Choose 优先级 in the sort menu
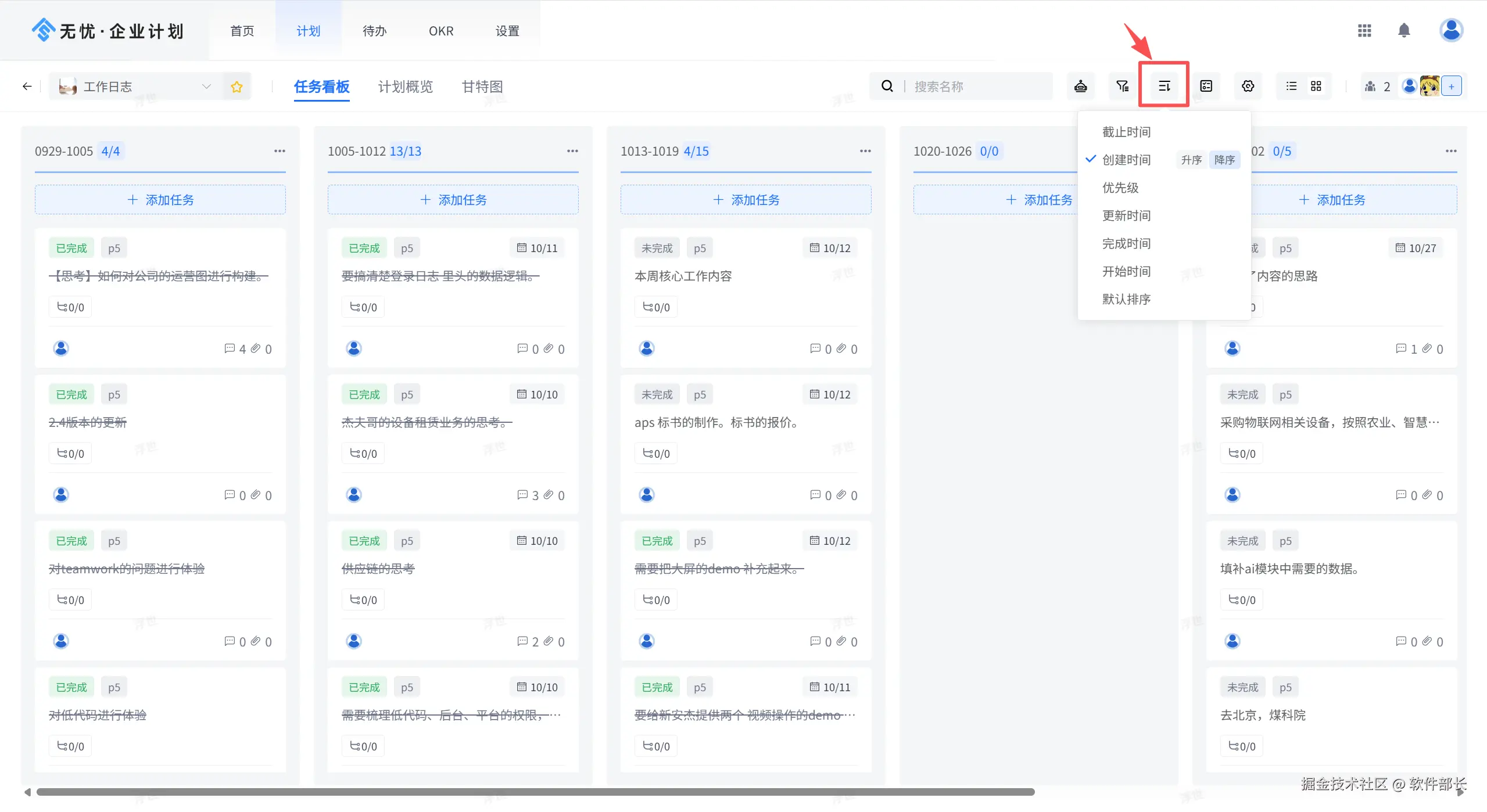Viewport: 1487px width, 812px height. pyautogui.click(x=1120, y=188)
